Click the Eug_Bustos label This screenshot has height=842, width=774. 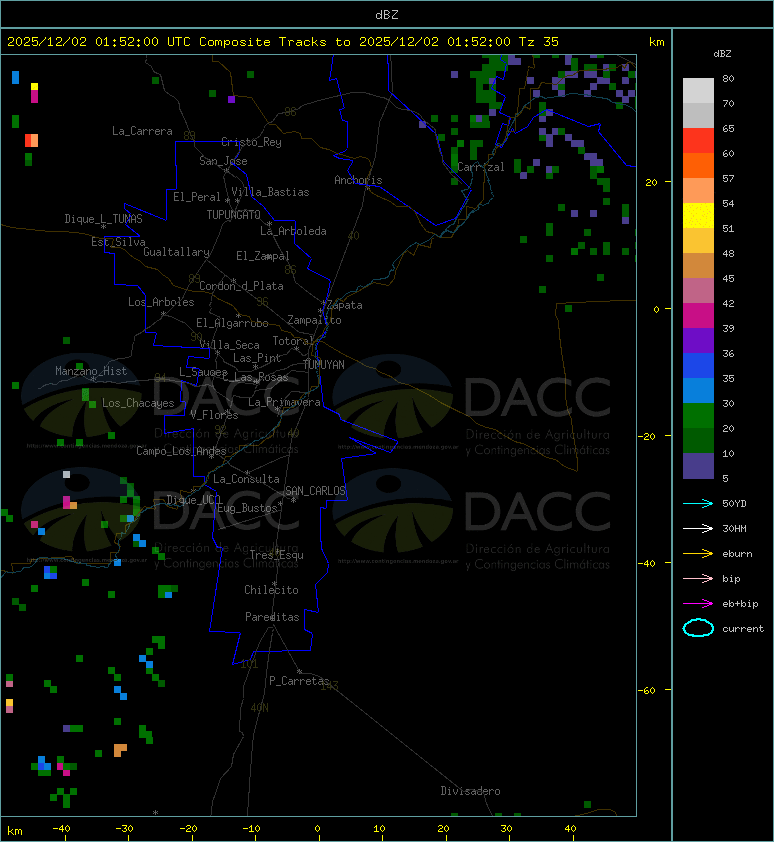point(247,508)
